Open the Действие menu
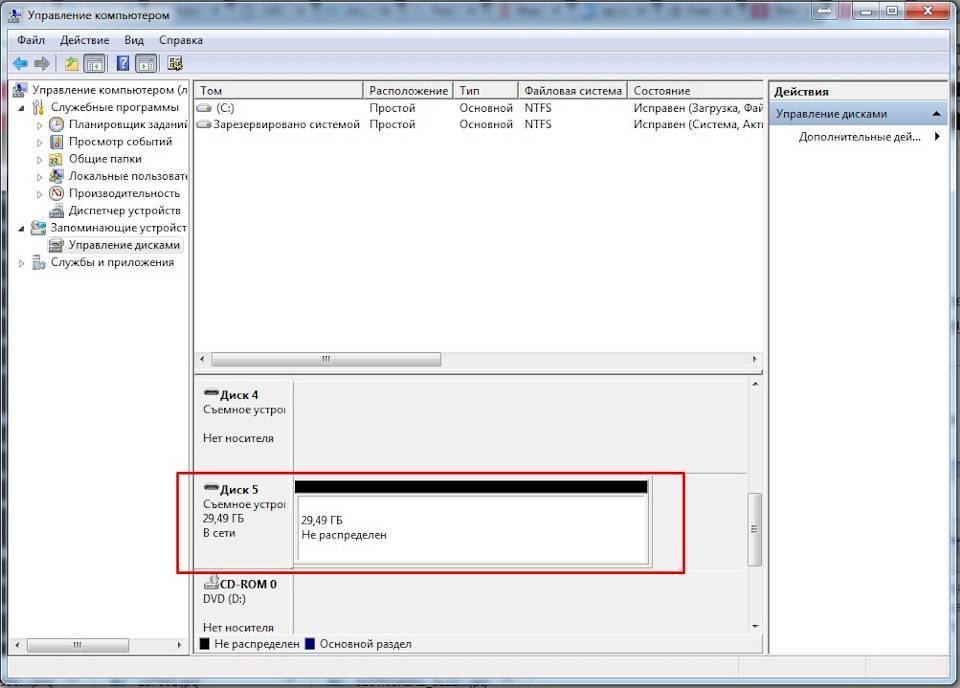Viewport: 960px width, 688px height. coord(84,40)
